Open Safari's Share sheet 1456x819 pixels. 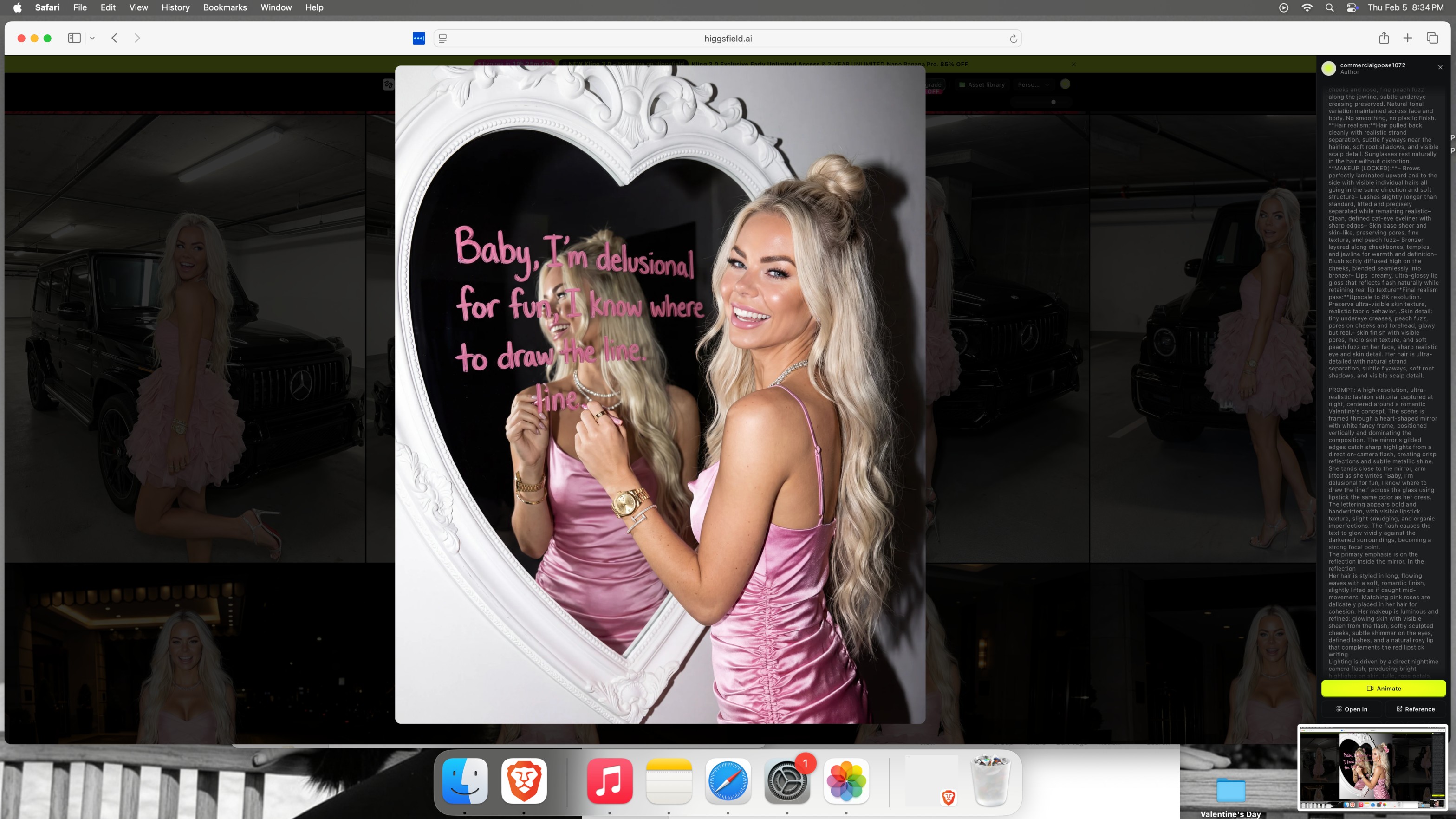tap(1383, 38)
